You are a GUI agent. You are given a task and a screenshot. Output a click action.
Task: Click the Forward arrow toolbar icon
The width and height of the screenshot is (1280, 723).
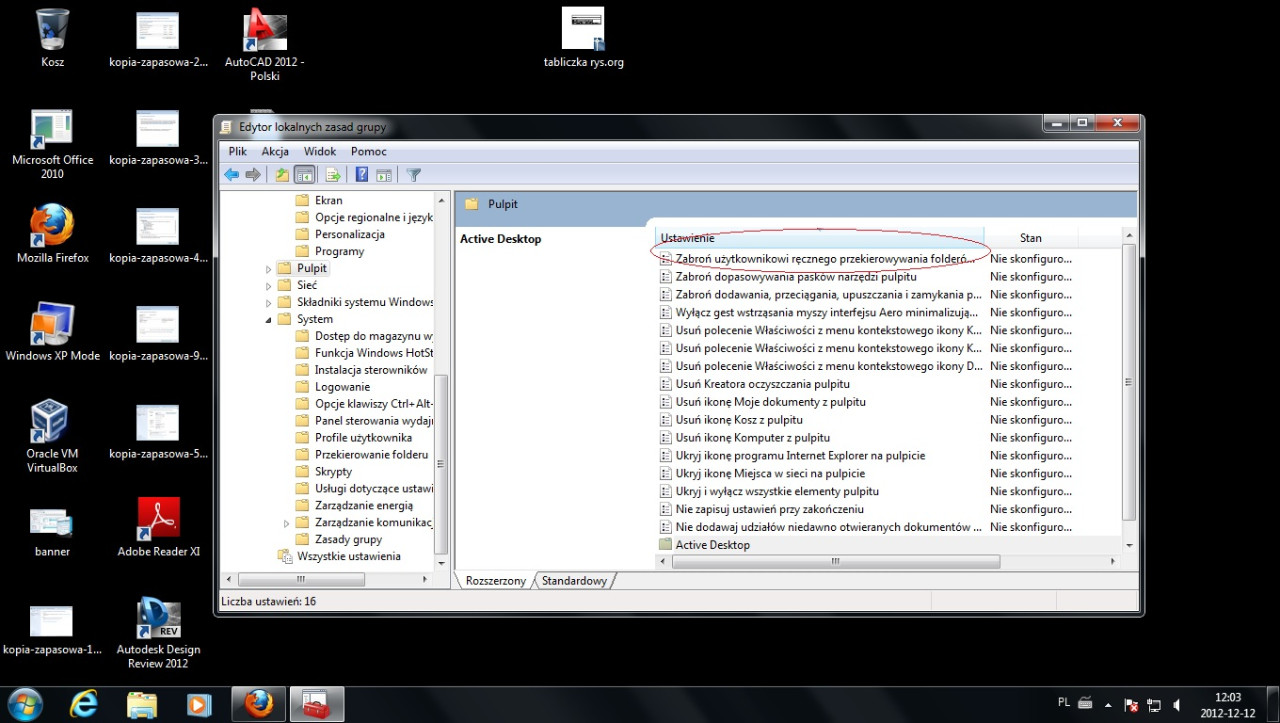coord(253,175)
